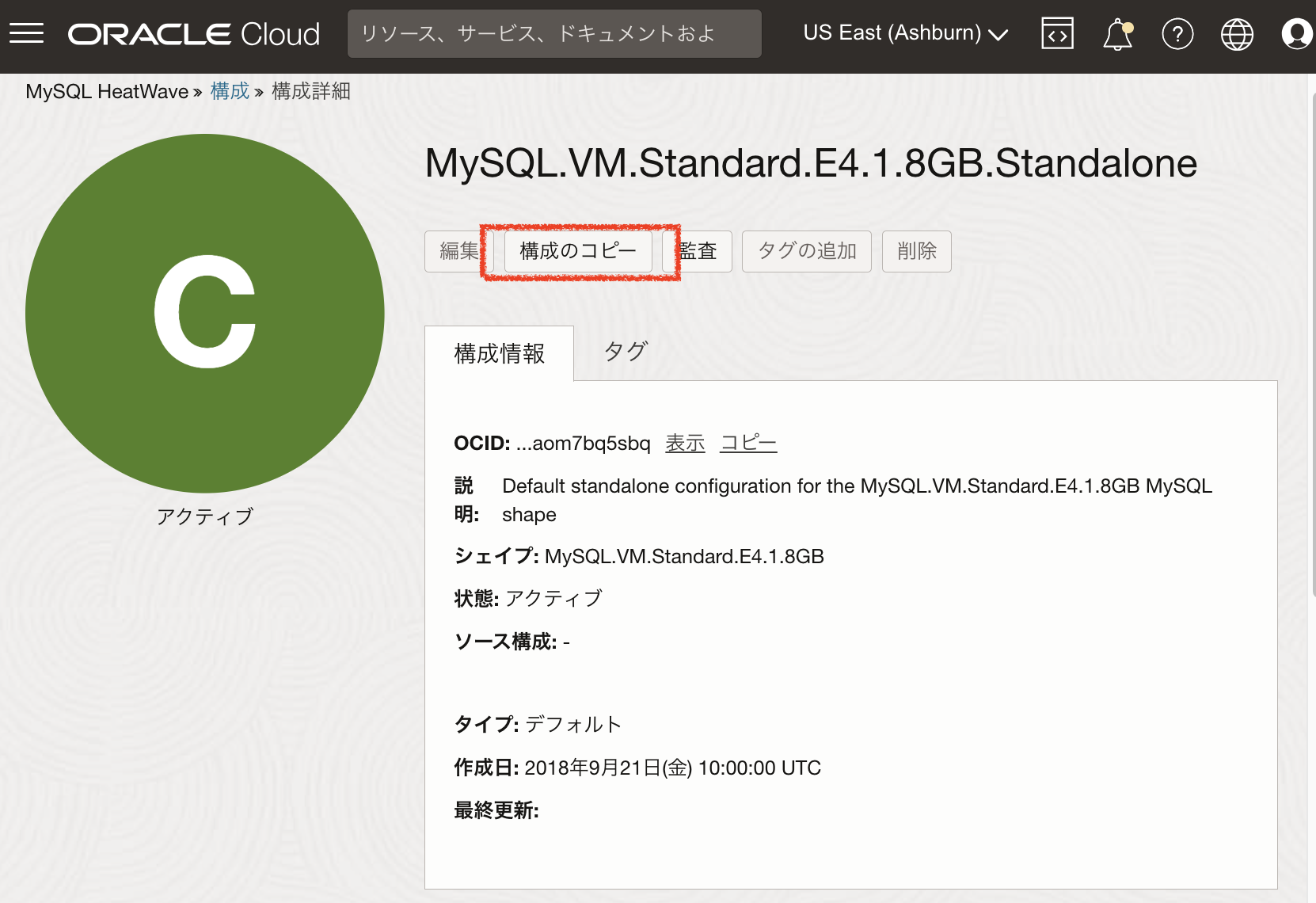Switch to the 構成情報 tab

pos(499,353)
